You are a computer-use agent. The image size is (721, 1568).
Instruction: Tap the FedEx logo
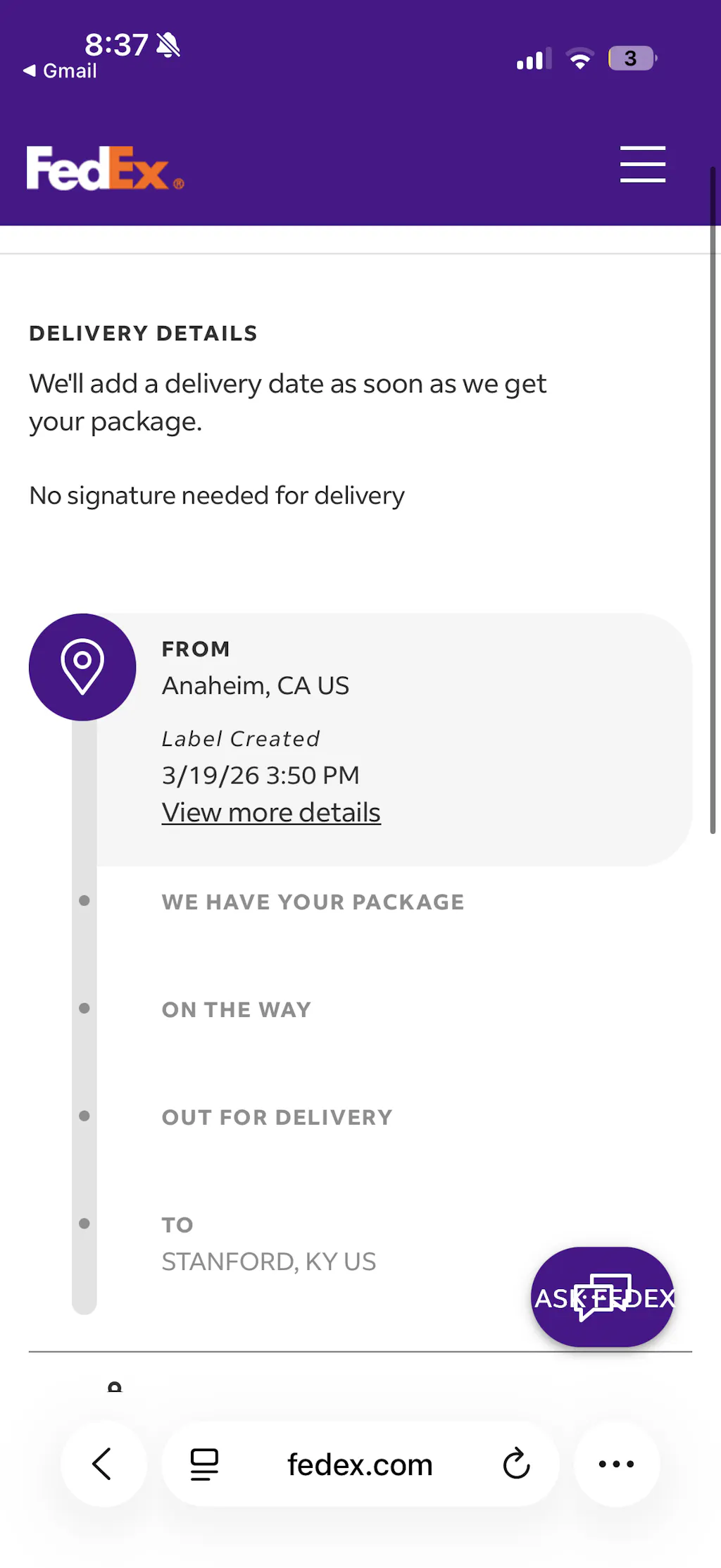click(x=105, y=168)
